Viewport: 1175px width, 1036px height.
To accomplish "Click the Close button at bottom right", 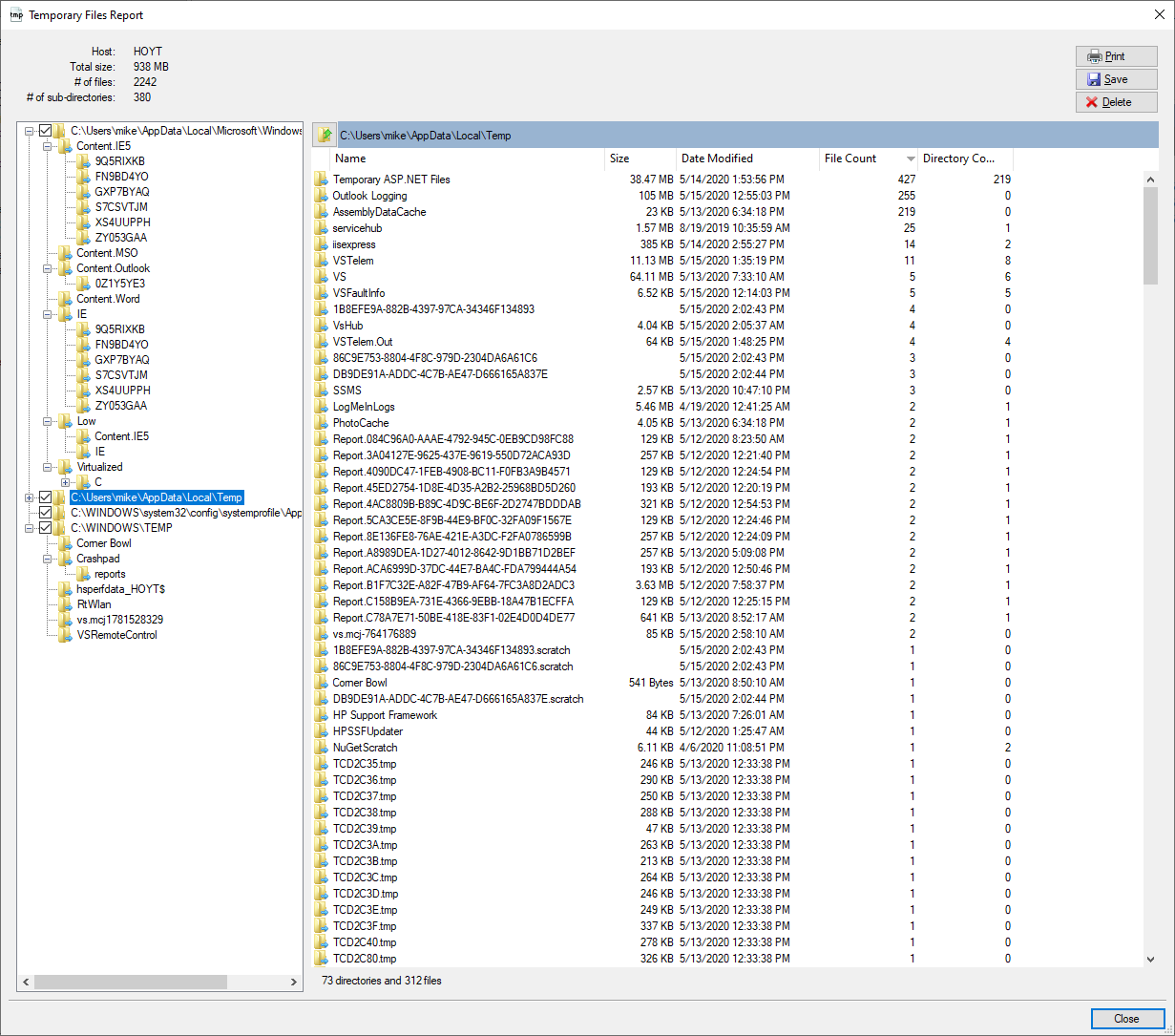I will pyautogui.click(x=1127, y=1019).
